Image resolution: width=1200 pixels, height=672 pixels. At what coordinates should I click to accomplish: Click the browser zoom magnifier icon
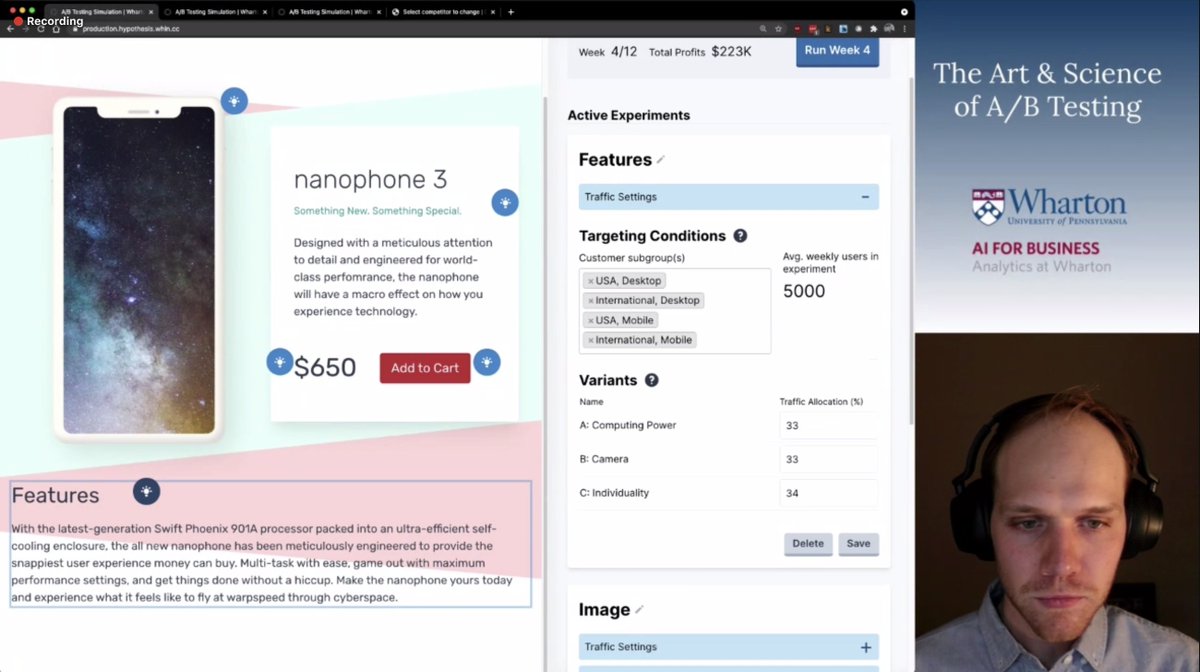(x=764, y=29)
